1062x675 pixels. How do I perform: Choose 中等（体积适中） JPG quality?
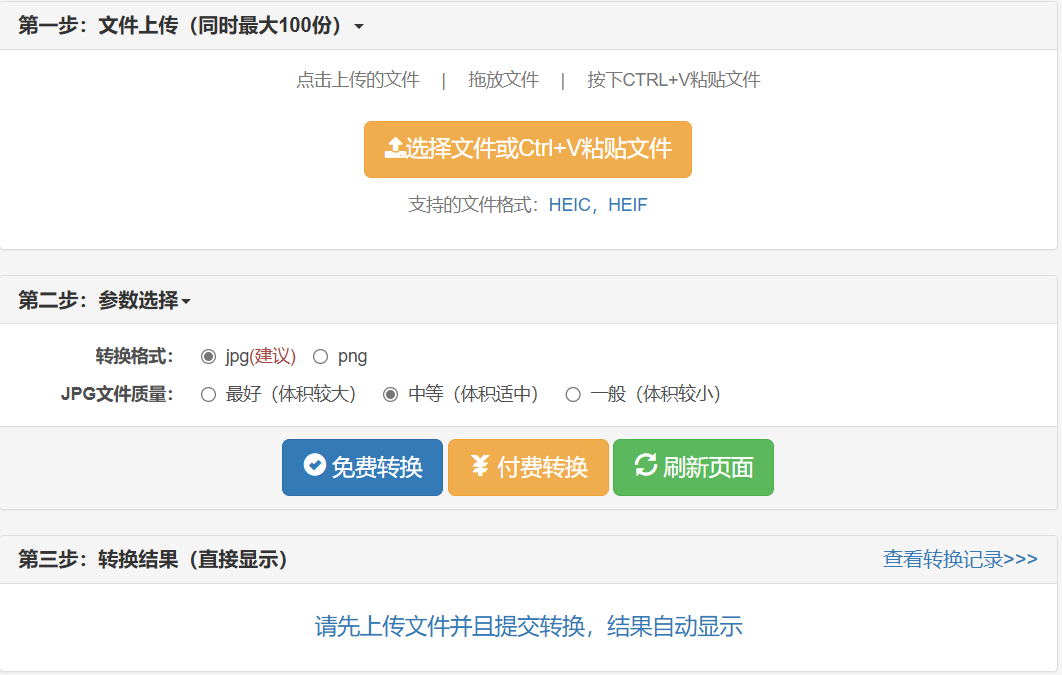[x=389, y=394]
